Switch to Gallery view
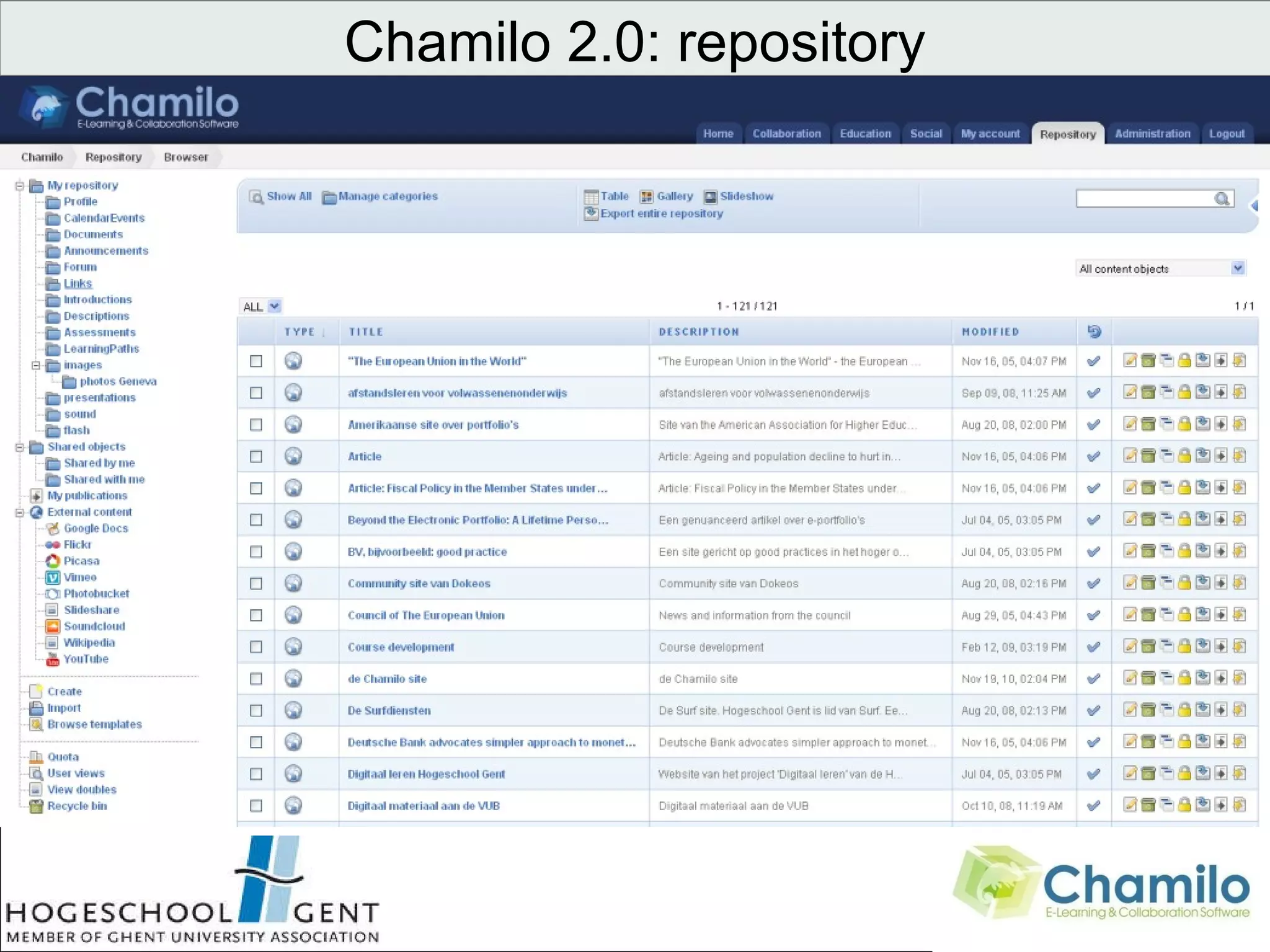This screenshot has height=952, width=1270. [x=667, y=196]
